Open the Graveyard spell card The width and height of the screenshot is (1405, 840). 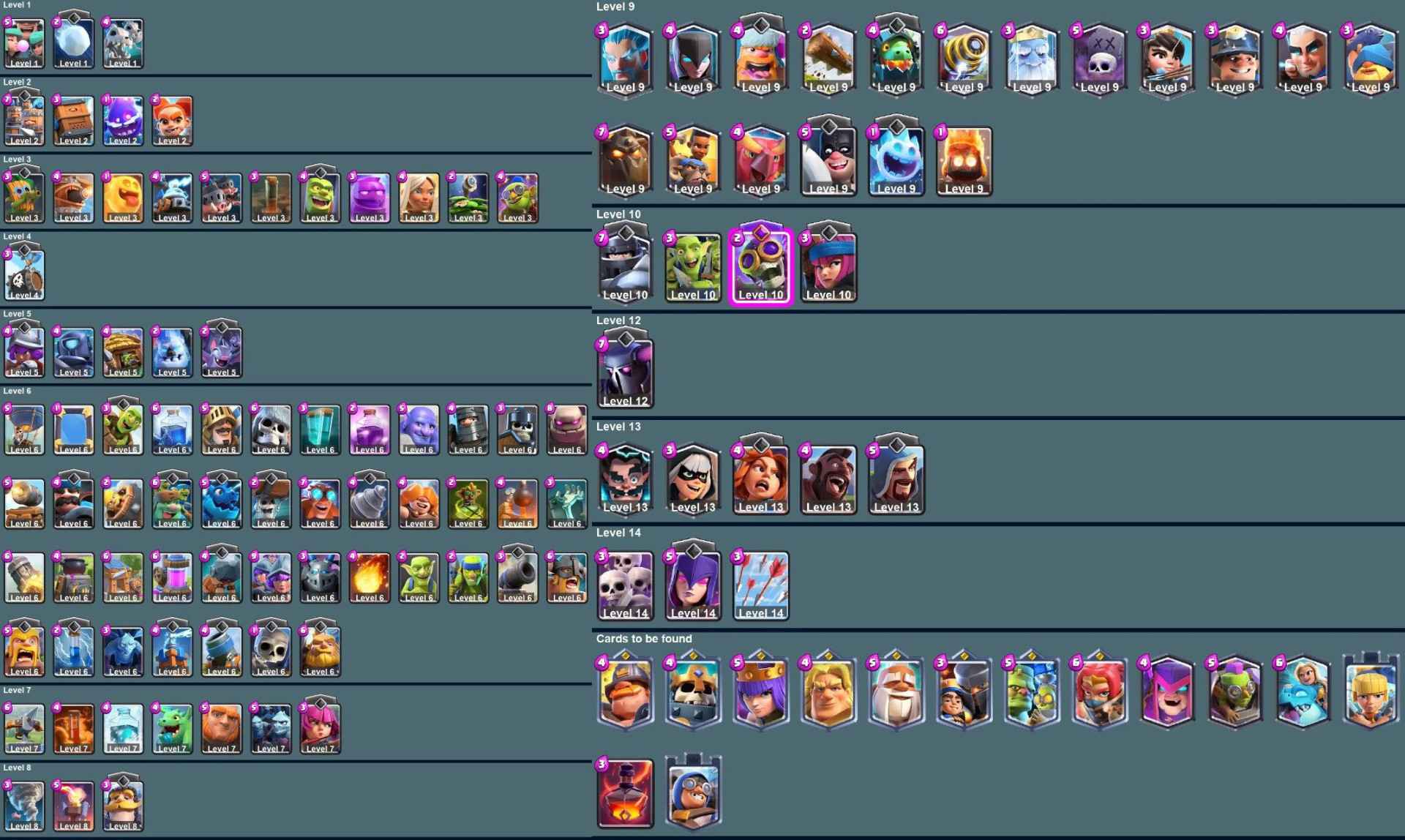pos(1099,59)
